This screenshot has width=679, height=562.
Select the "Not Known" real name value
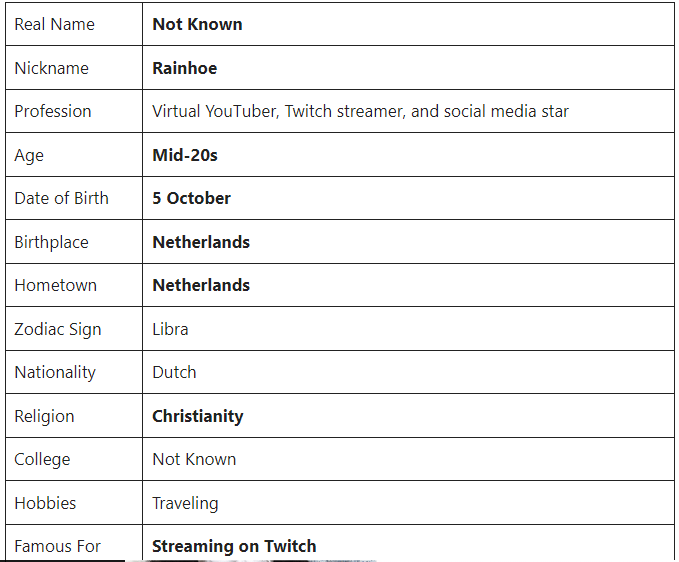tap(197, 24)
